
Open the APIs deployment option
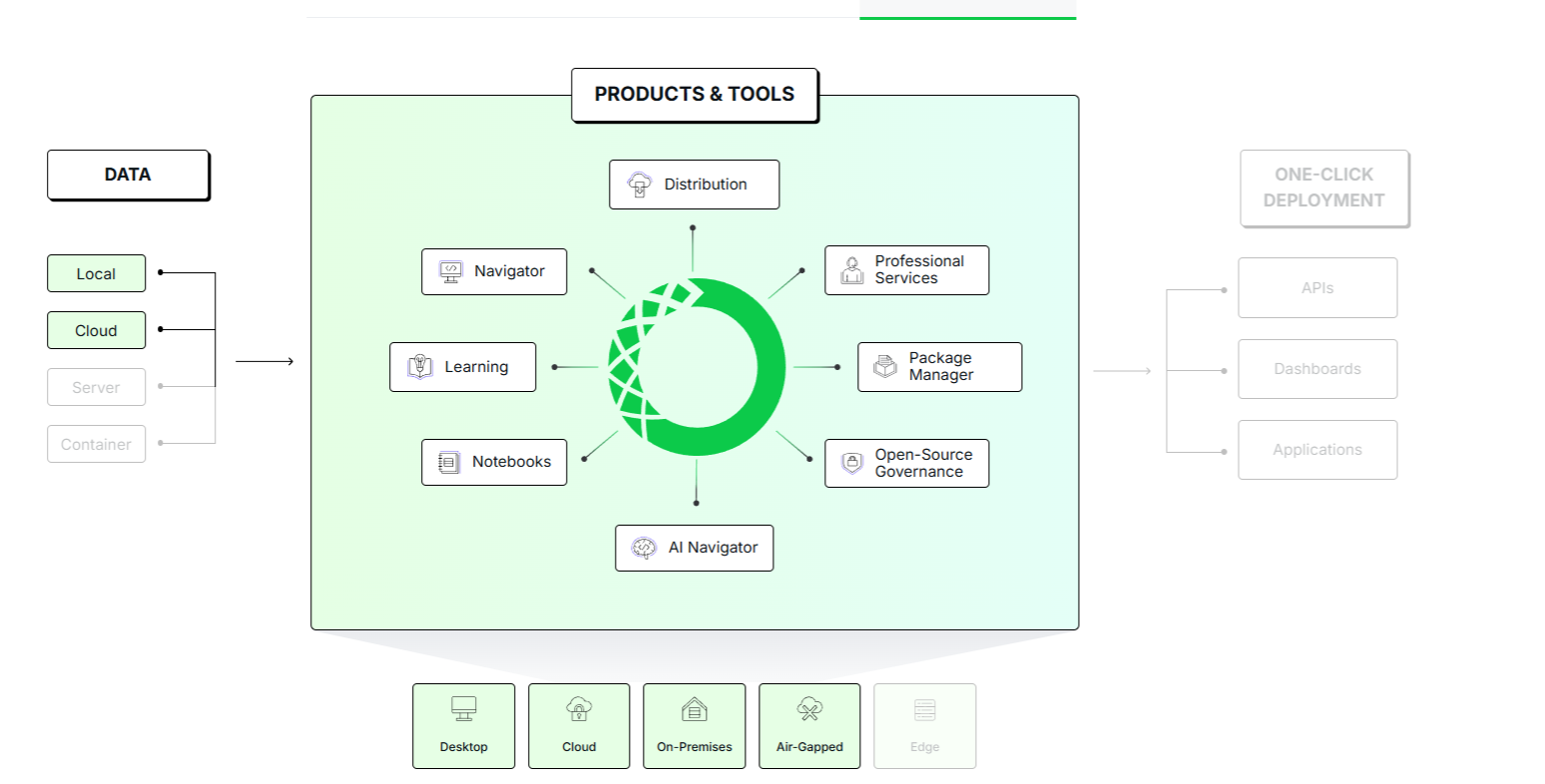1317,287
